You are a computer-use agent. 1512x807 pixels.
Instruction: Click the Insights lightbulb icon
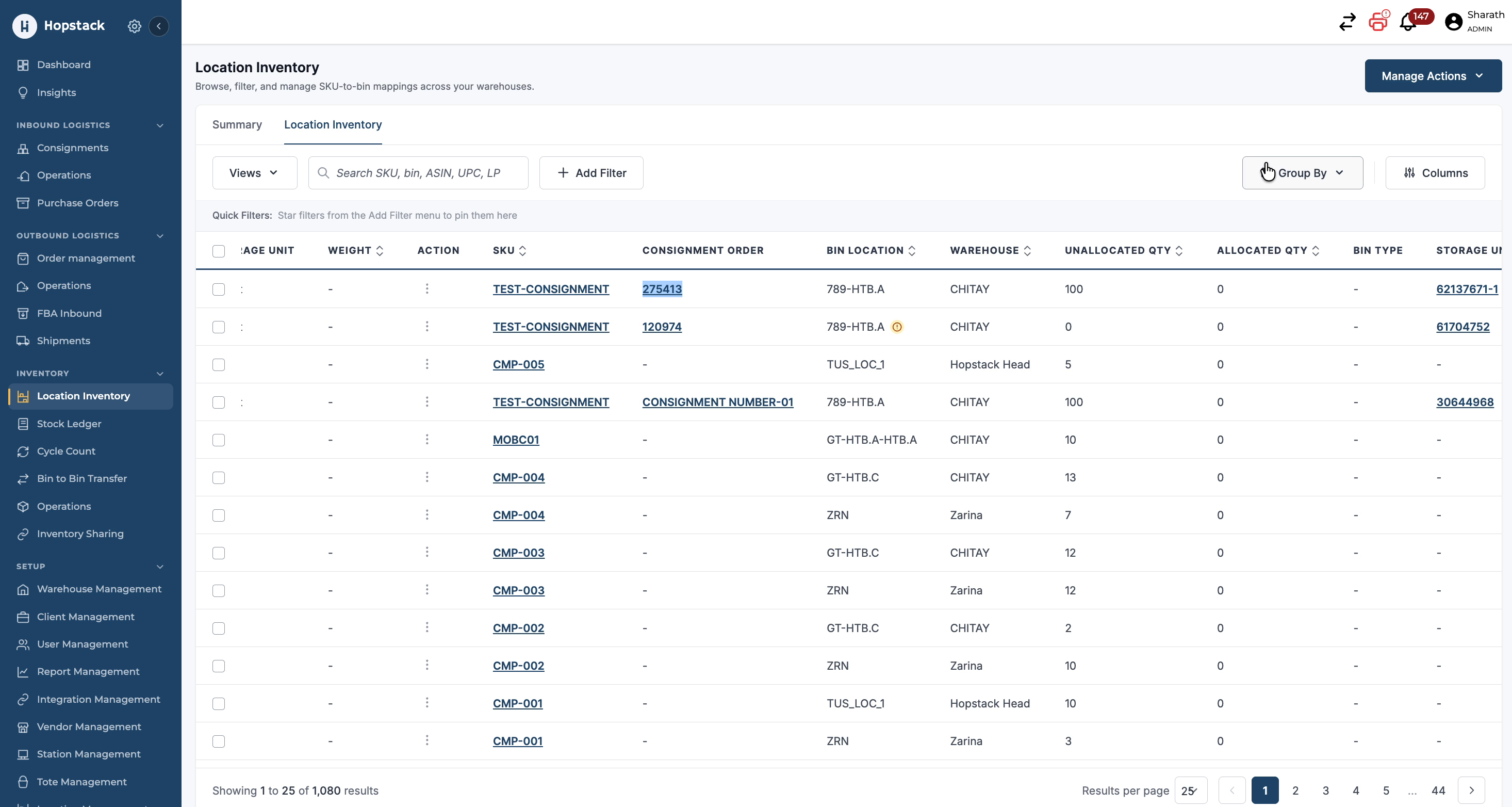coord(23,92)
